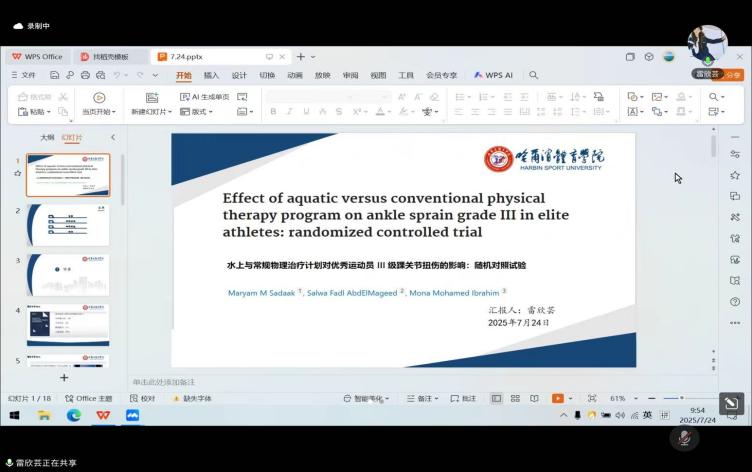Click the clear formatting eraser icon
The width and height of the screenshot is (752, 472).
tap(435, 97)
